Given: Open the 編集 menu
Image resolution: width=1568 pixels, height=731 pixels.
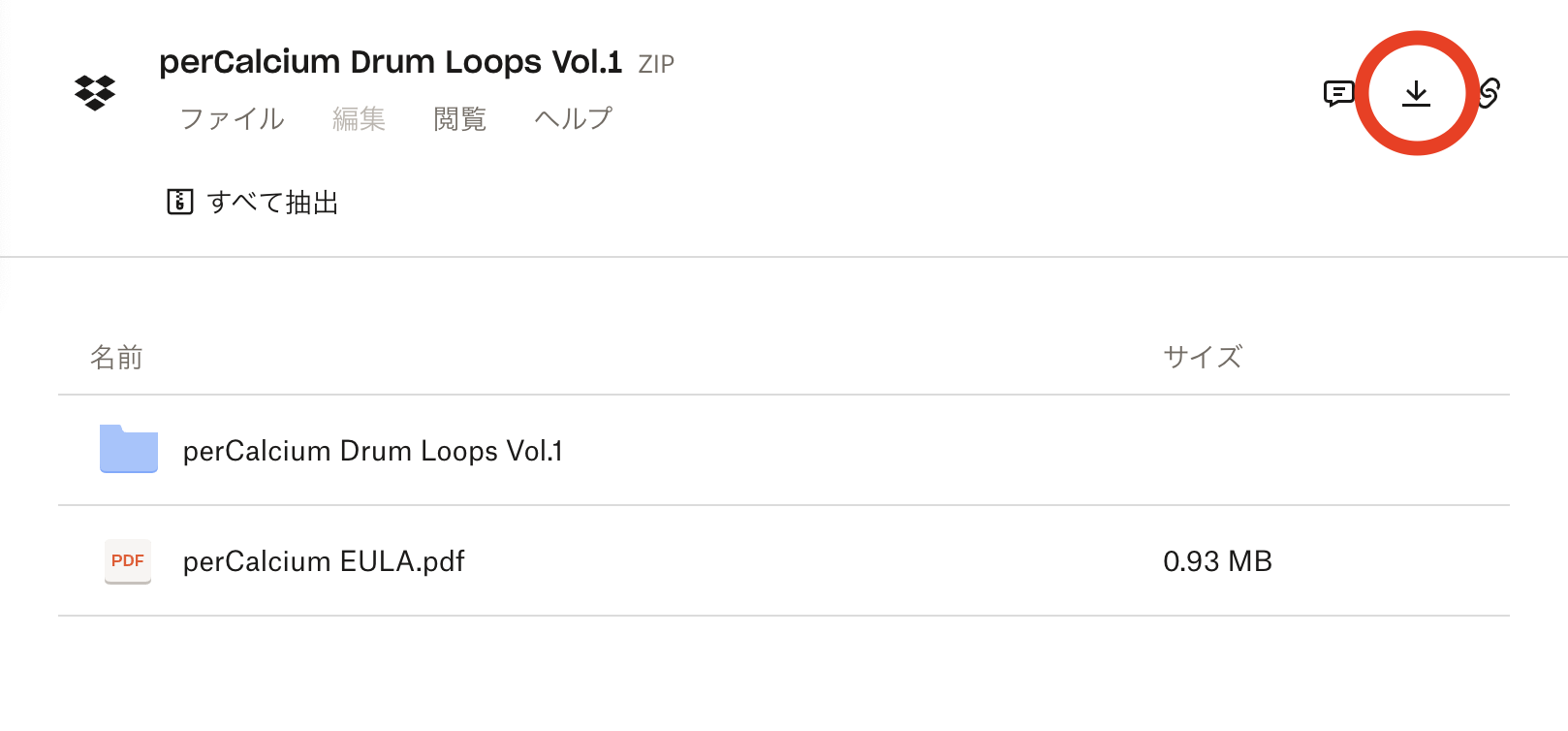Looking at the screenshot, I should click(x=359, y=118).
